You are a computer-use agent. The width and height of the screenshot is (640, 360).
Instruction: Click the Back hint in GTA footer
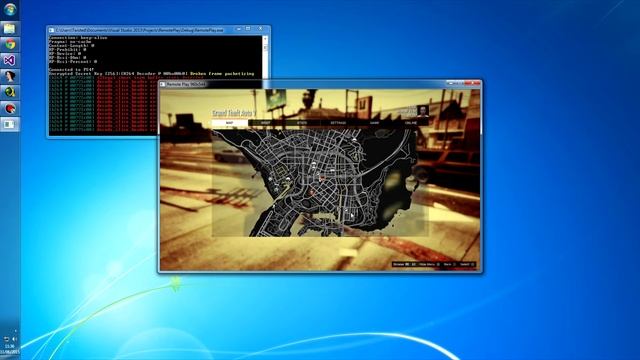(449, 264)
